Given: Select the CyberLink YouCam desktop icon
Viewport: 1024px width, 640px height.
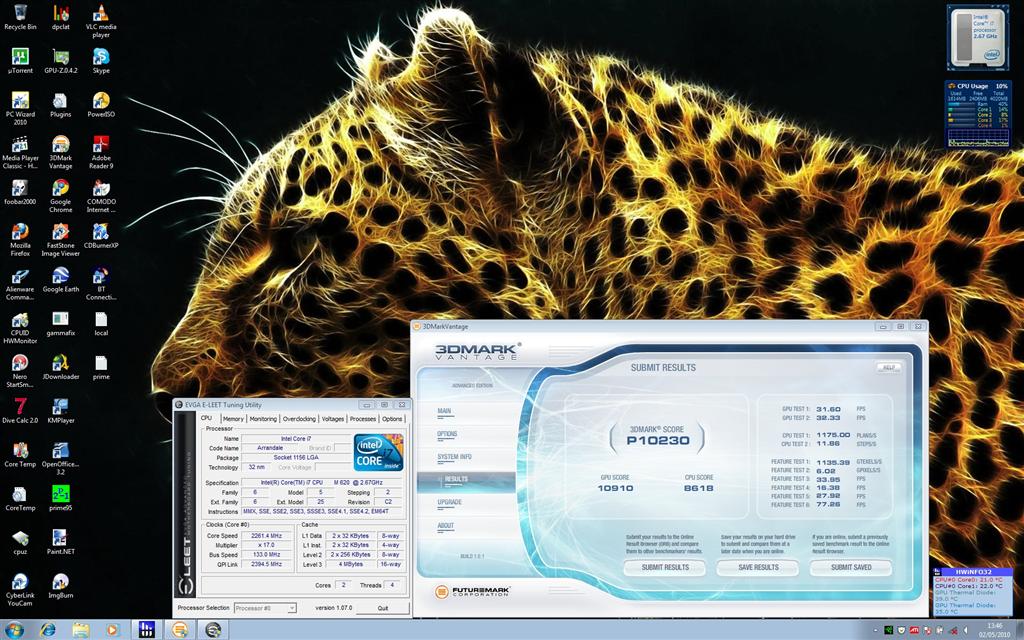Looking at the screenshot, I should coord(20,590).
